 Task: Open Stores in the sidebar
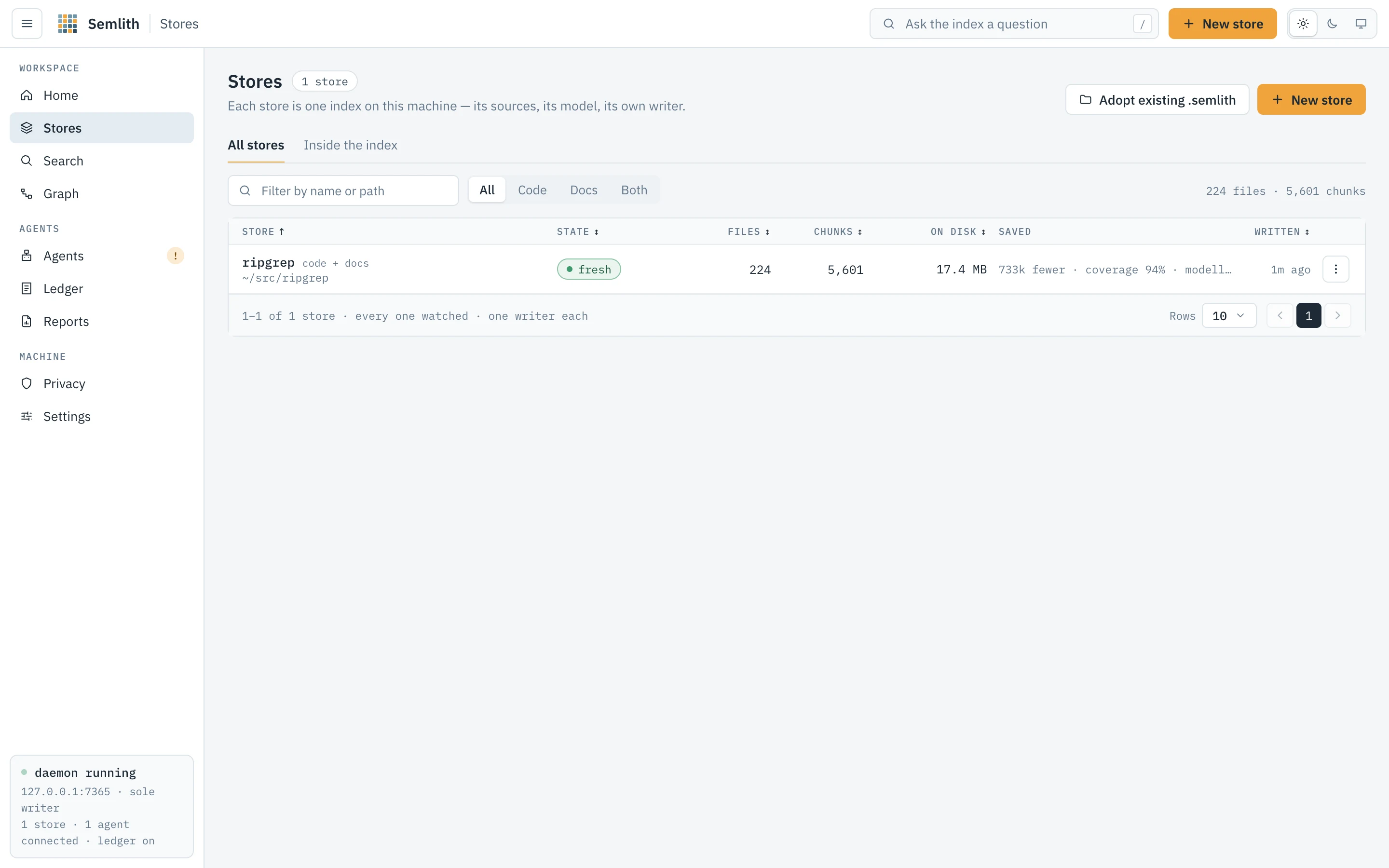(102, 128)
